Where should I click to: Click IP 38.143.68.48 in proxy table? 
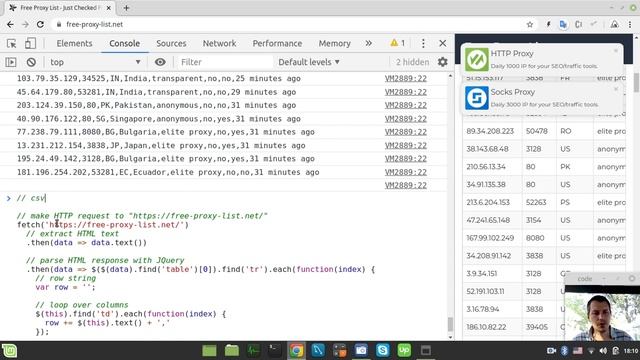click(487, 149)
